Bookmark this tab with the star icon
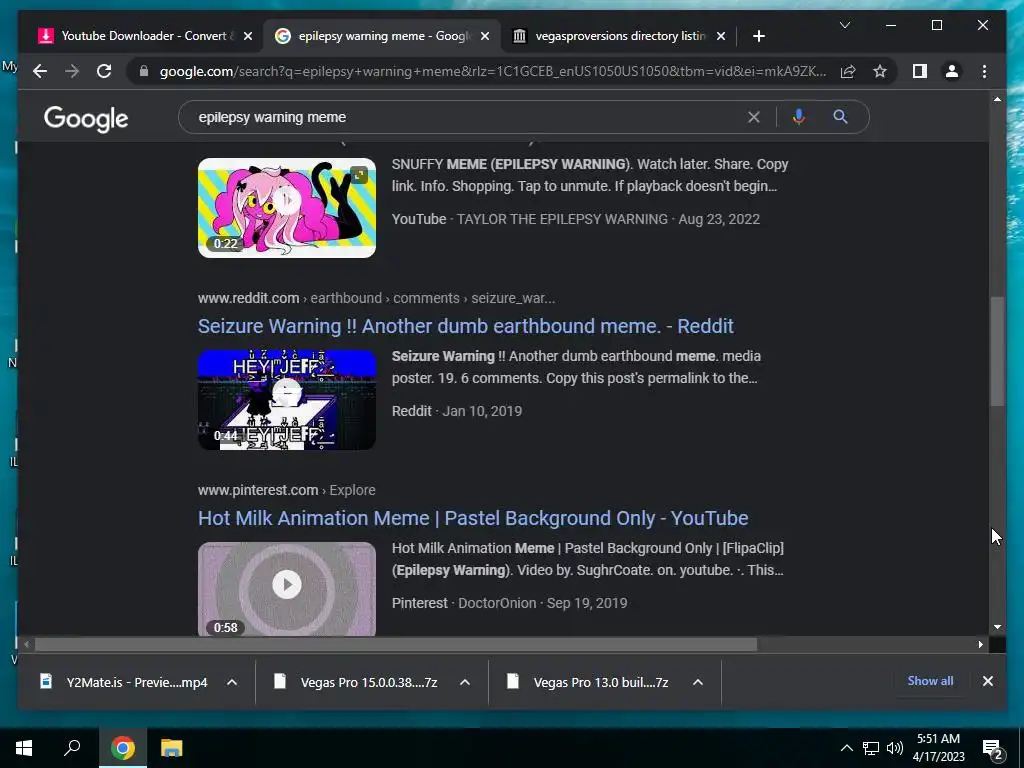 pos(880,71)
